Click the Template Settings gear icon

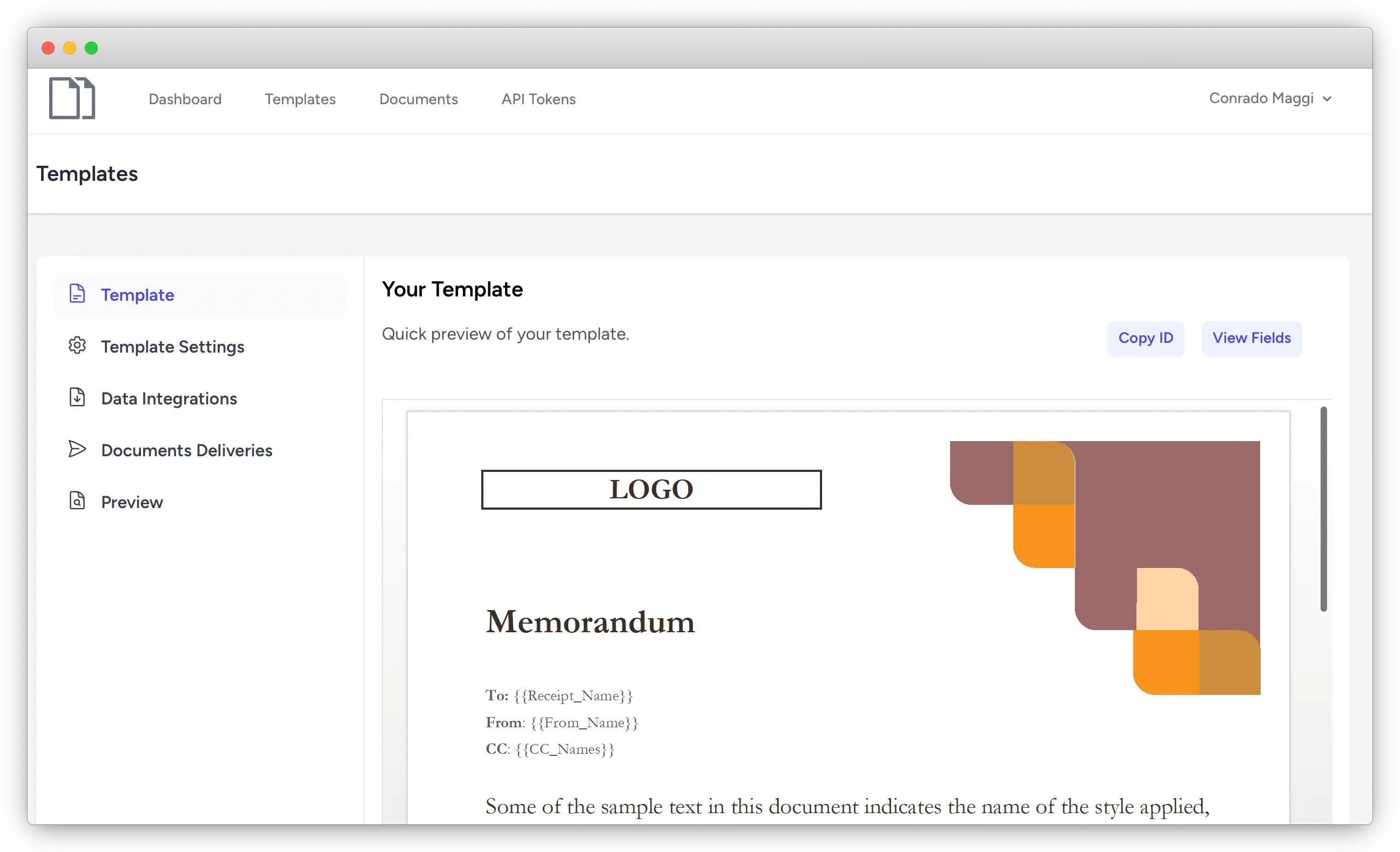click(x=77, y=346)
